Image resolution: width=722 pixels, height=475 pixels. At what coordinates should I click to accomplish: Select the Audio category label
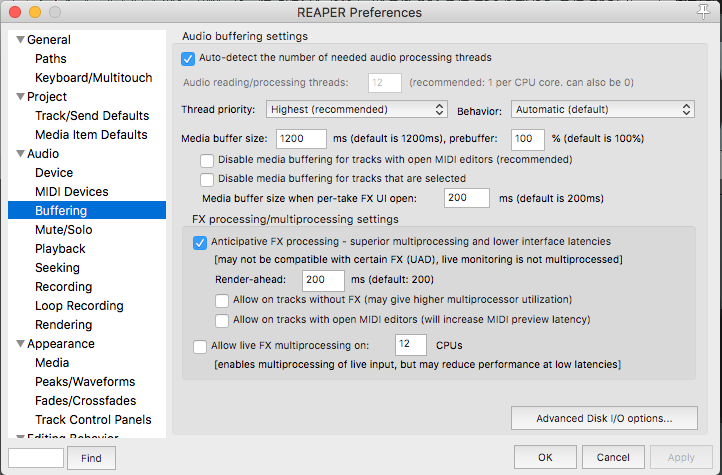click(x=43, y=154)
